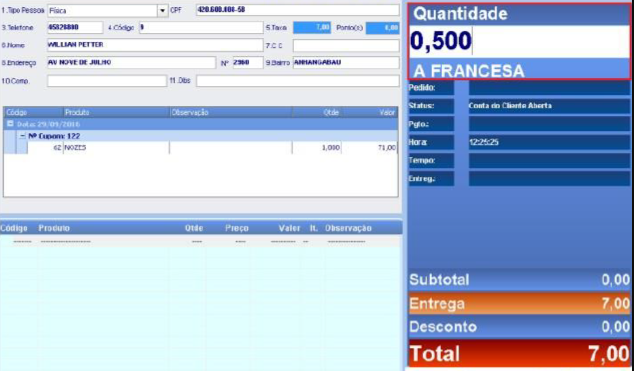Sort by Produto column in history table
The width and height of the screenshot is (634, 371).
click(116, 112)
